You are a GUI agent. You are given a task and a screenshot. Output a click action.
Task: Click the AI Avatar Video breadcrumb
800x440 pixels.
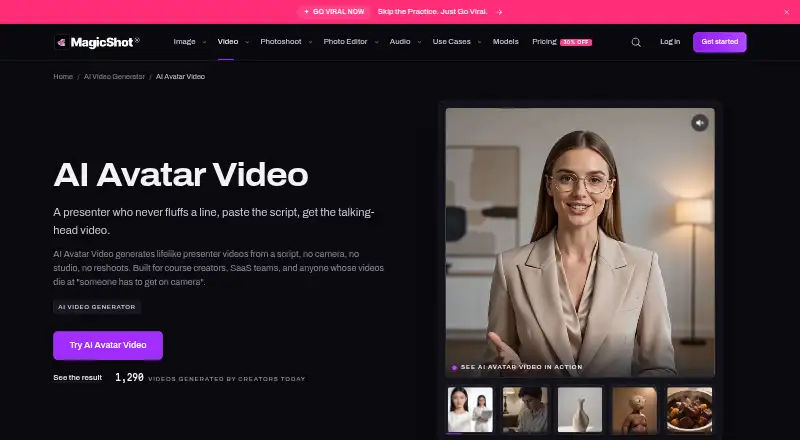[x=180, y=77]
